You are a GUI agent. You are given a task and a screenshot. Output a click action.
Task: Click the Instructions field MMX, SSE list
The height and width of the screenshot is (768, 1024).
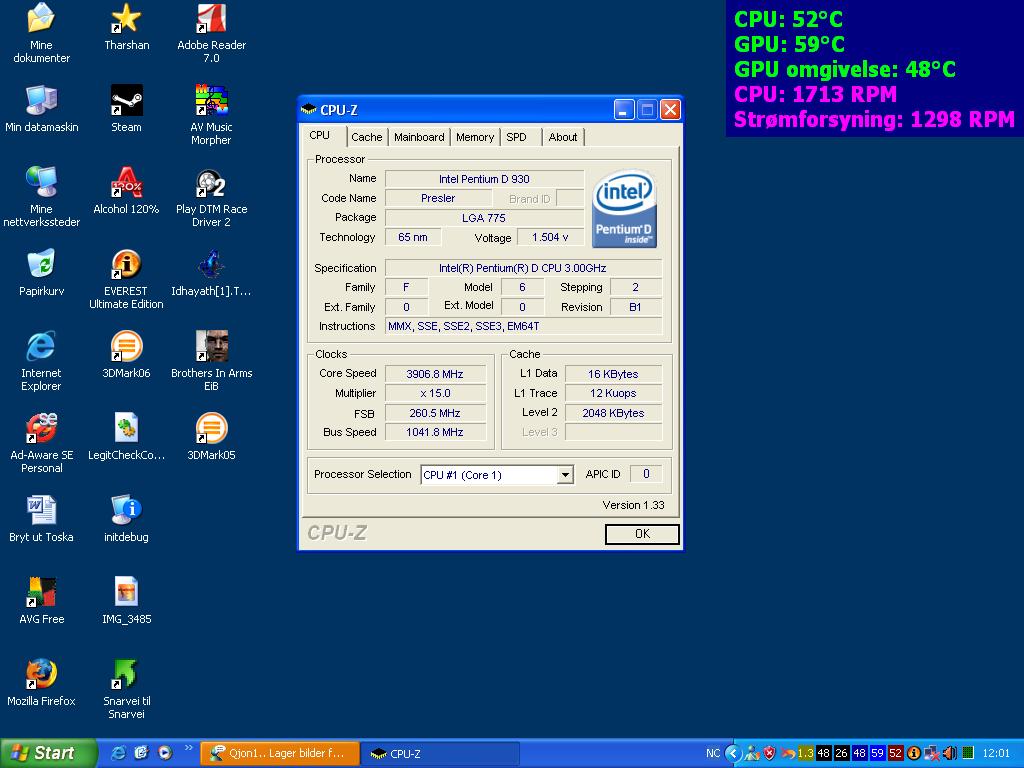point(523,326)
